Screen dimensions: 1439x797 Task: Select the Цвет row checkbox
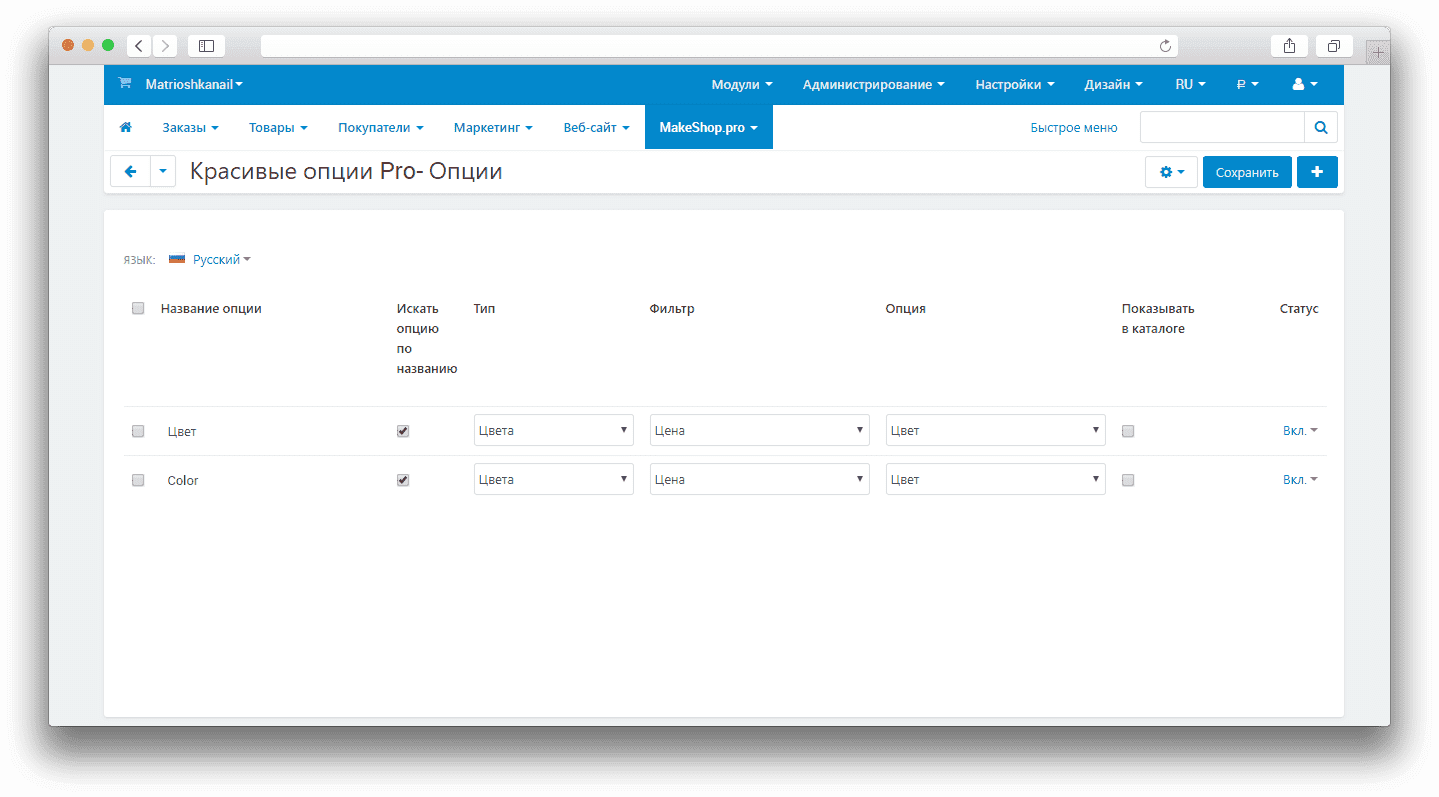click(x=138, y=431)
